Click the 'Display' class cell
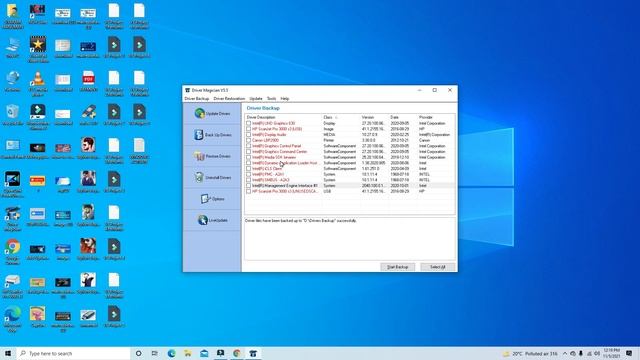Screen dimensions: 640x360 (x=329, y=123)
